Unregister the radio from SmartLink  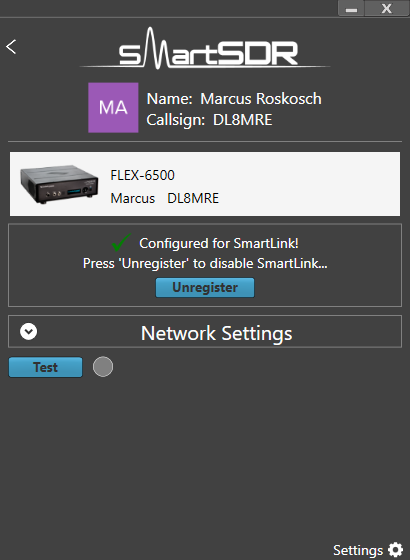205,288
